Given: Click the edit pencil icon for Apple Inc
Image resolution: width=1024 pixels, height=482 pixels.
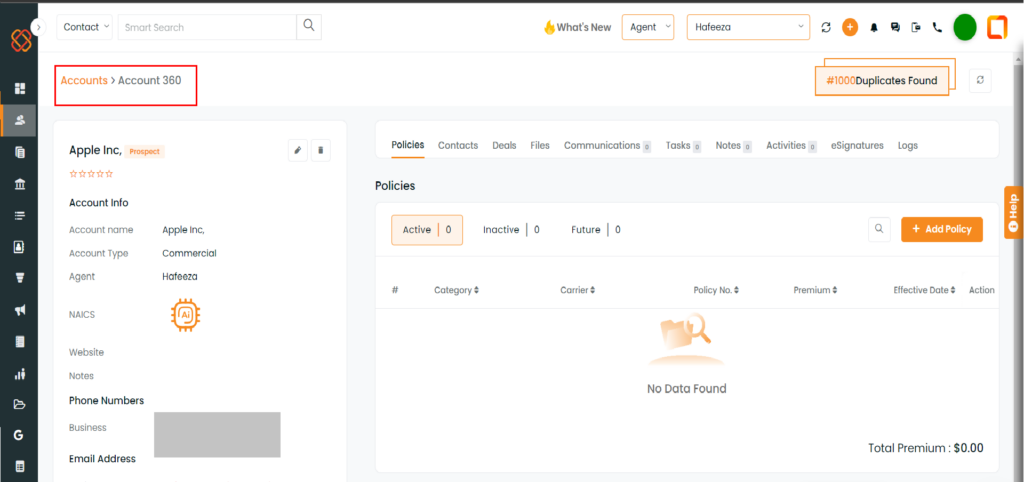Looking at the screenshot, I should tap(297, 151).
